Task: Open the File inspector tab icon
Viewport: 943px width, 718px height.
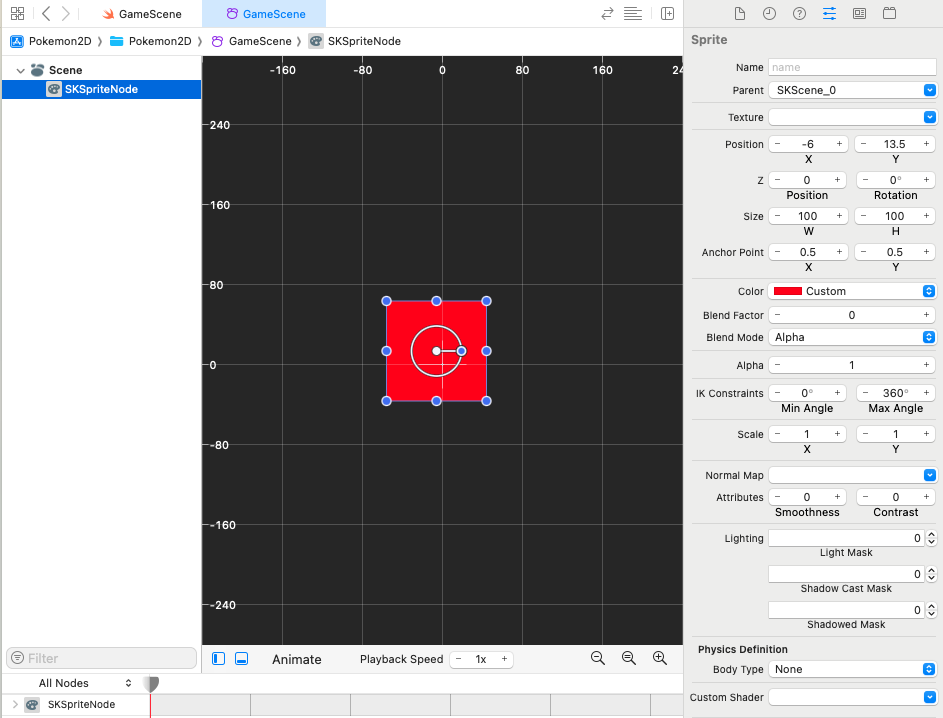Action: 740,14
